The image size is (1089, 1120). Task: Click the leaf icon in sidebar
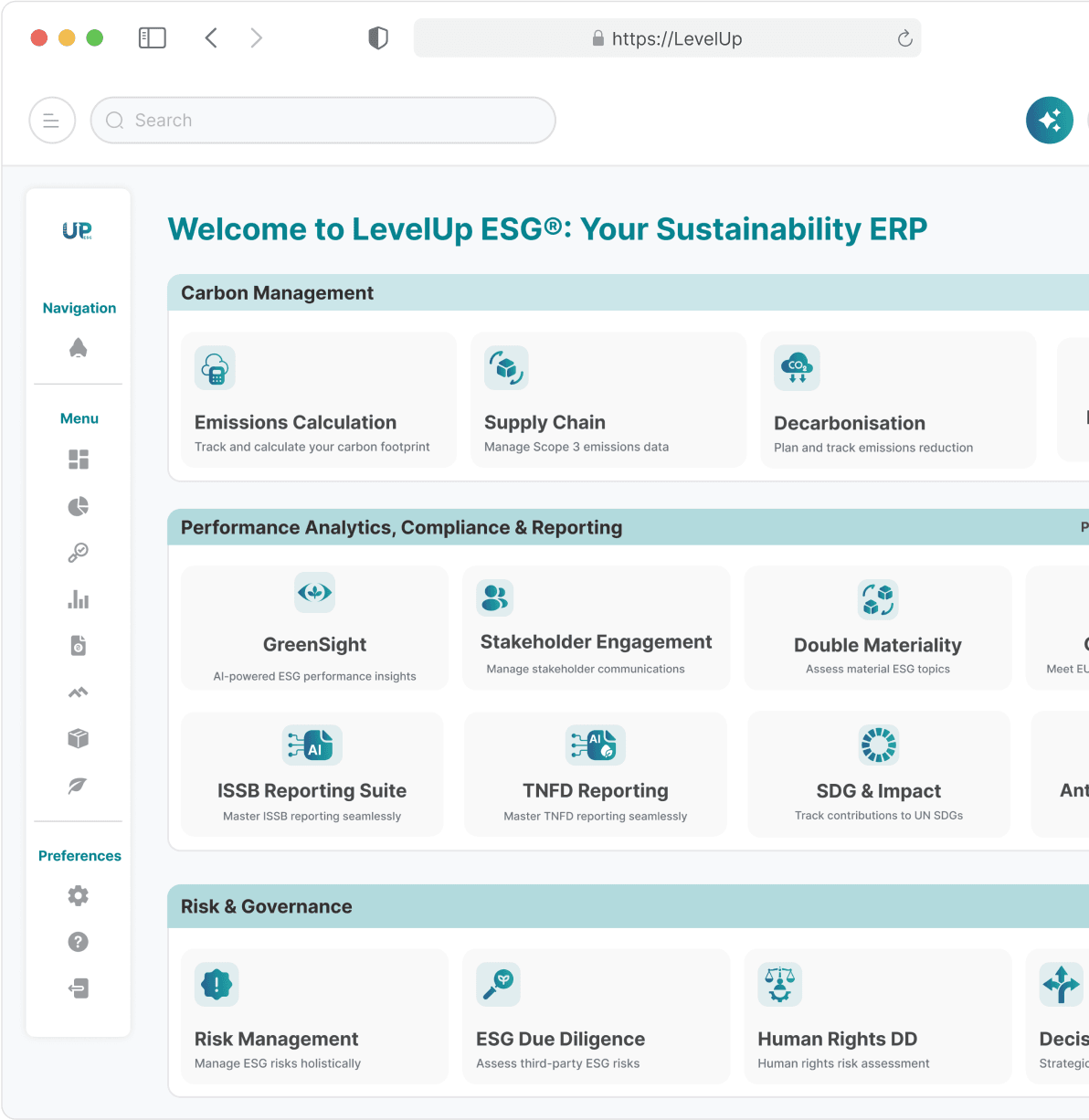pos(79,786)
